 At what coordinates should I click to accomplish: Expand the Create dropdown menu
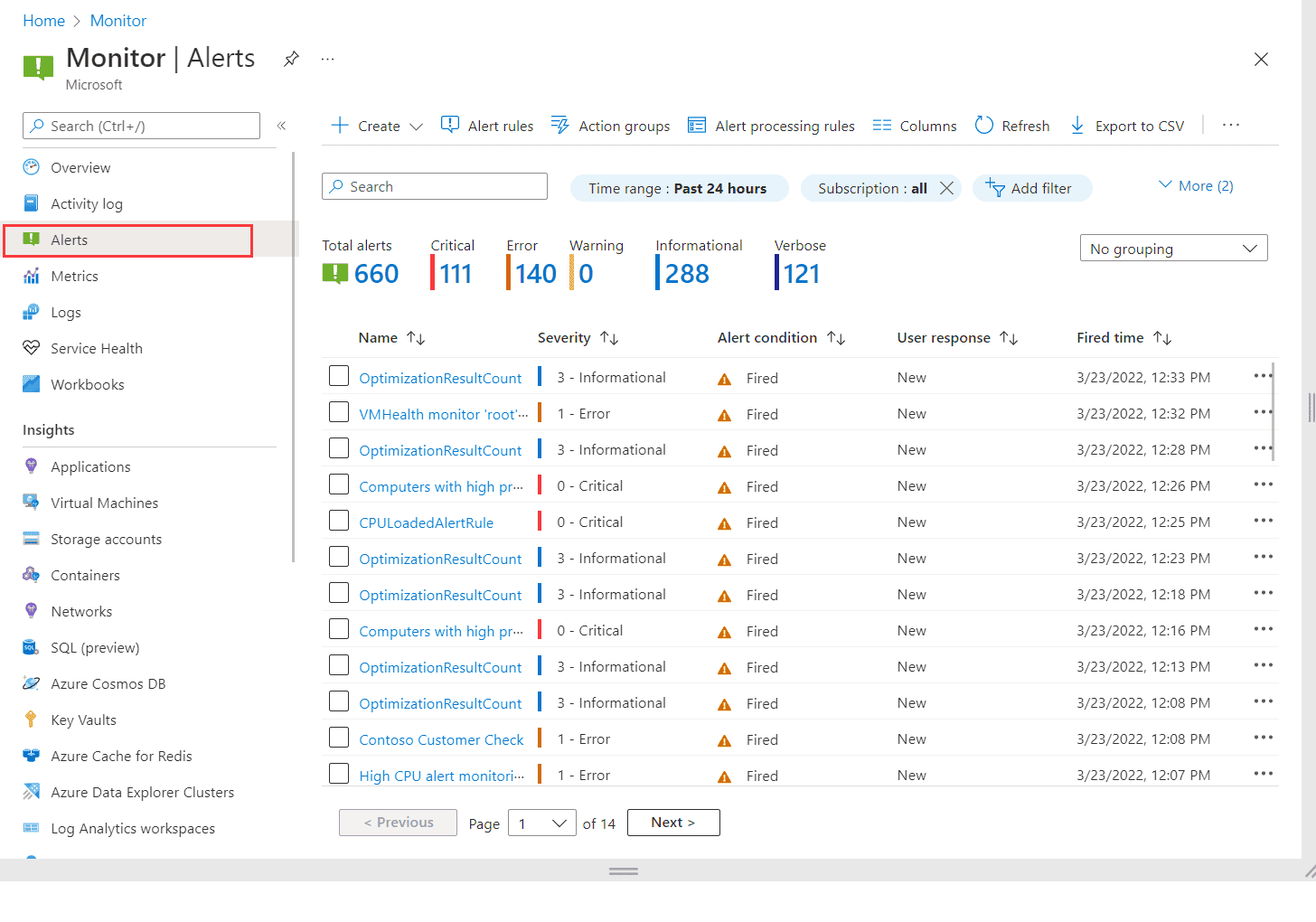(x=416, y=127)
